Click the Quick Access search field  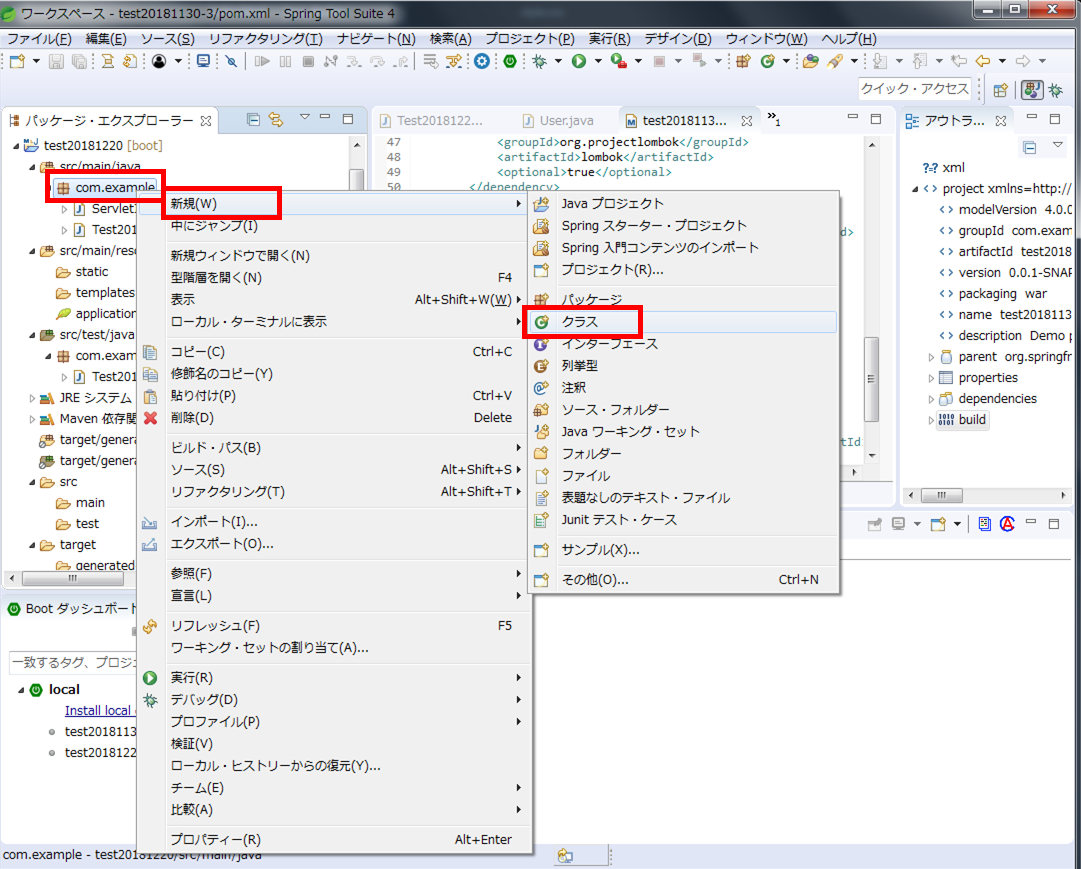914,89
